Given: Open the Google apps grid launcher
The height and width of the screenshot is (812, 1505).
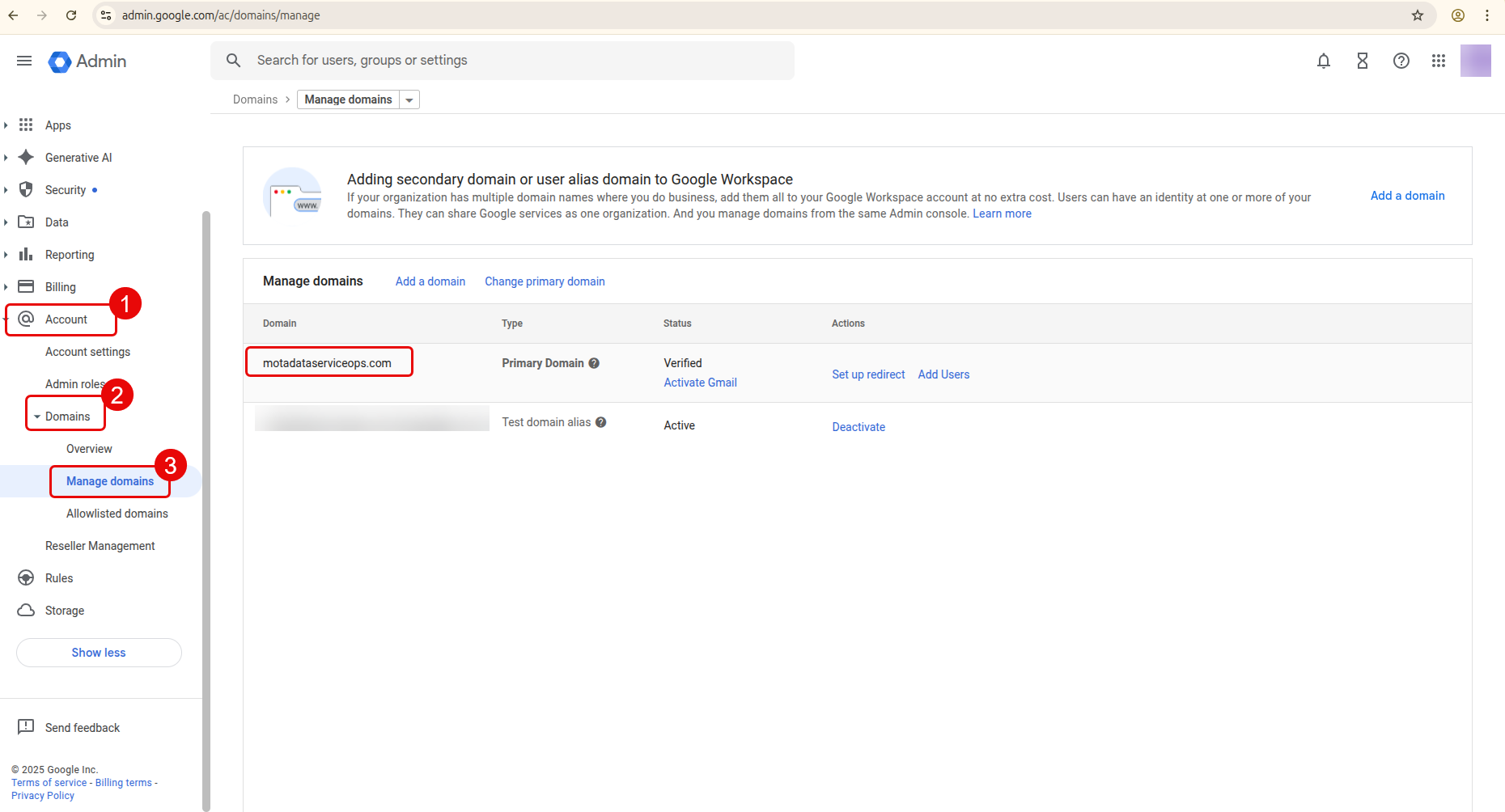Looking at the screenshot, I should pyautogui.click(x=1439, y=61).
